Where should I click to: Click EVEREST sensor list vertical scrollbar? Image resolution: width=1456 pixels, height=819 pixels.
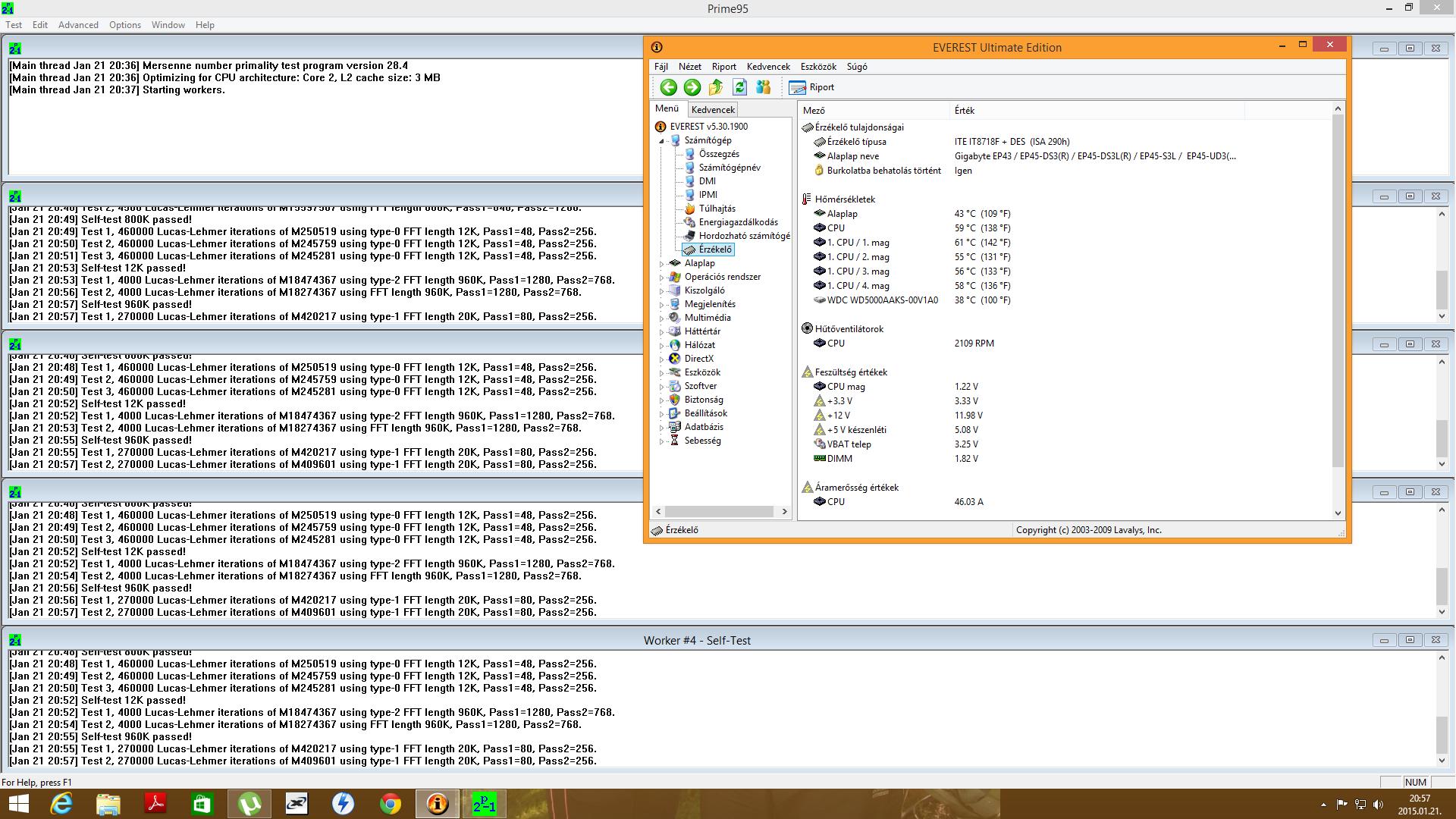pos(1338,292)
